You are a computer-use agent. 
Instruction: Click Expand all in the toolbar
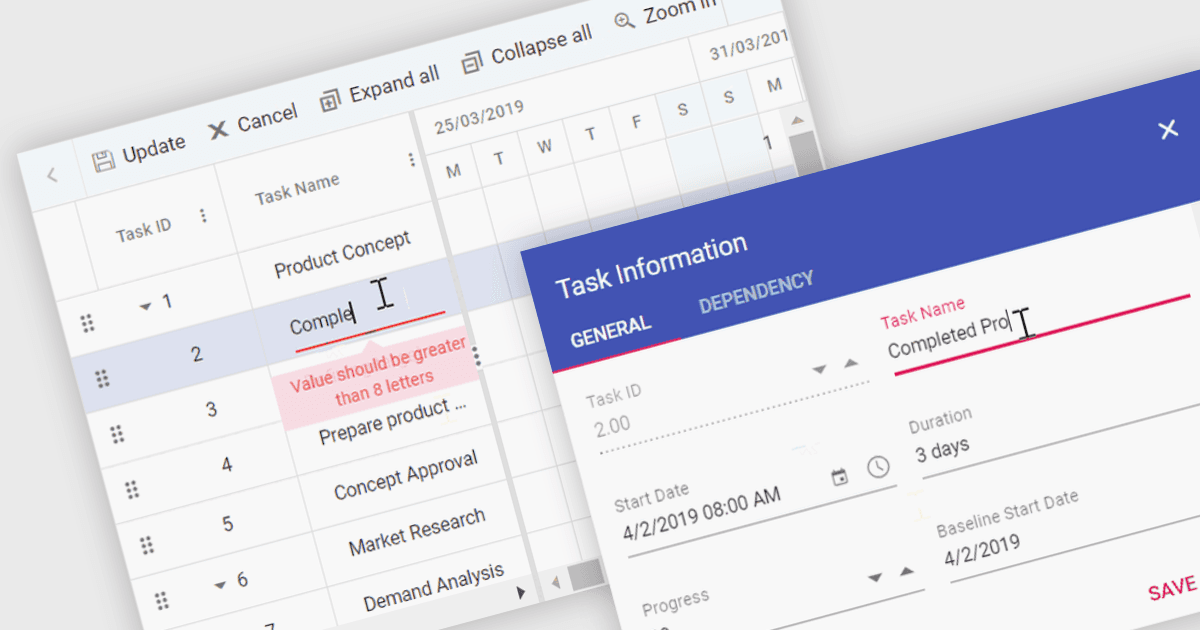pos(379,88)
